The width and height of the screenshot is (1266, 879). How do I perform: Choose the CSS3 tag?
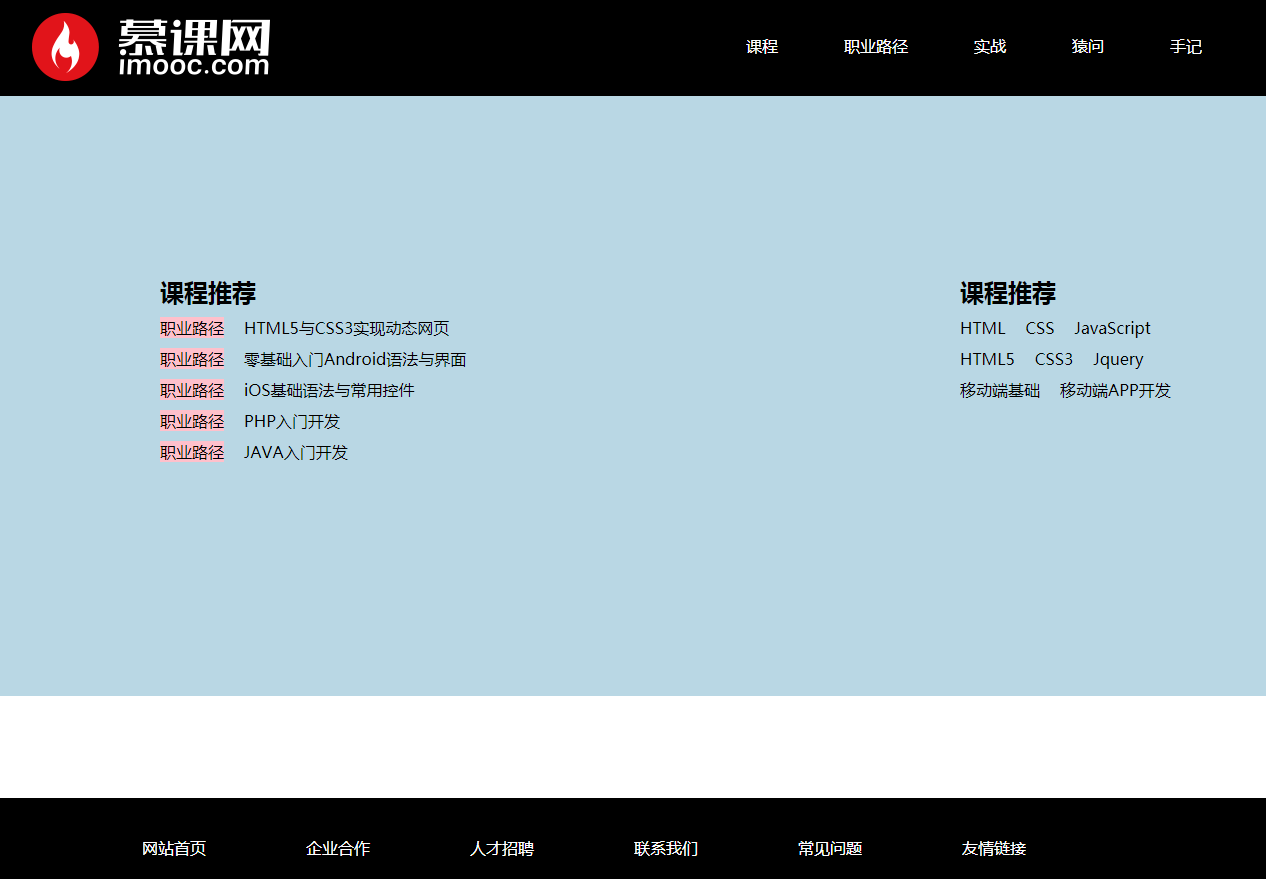[1054, 359]
